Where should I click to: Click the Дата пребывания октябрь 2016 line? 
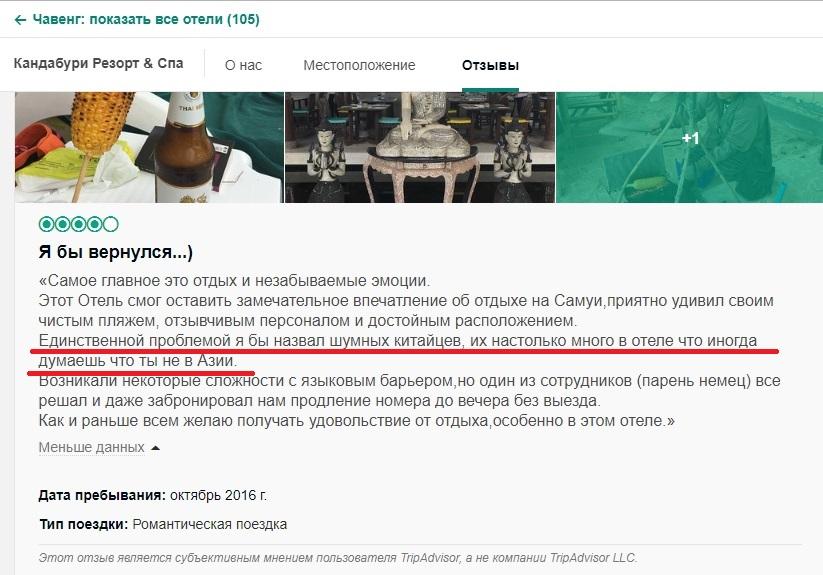pyautogui.click(x=153, y=495)
